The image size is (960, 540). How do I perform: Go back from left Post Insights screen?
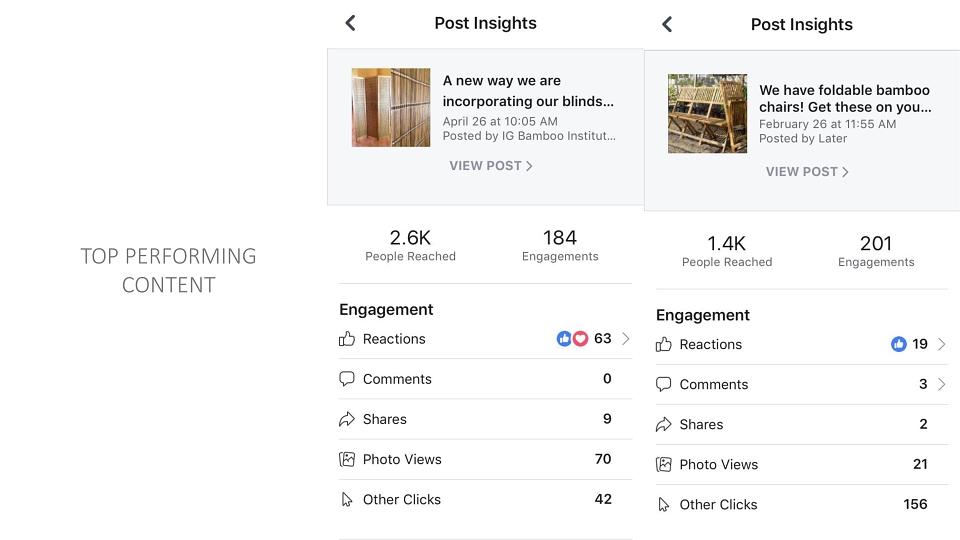[350, 23]
